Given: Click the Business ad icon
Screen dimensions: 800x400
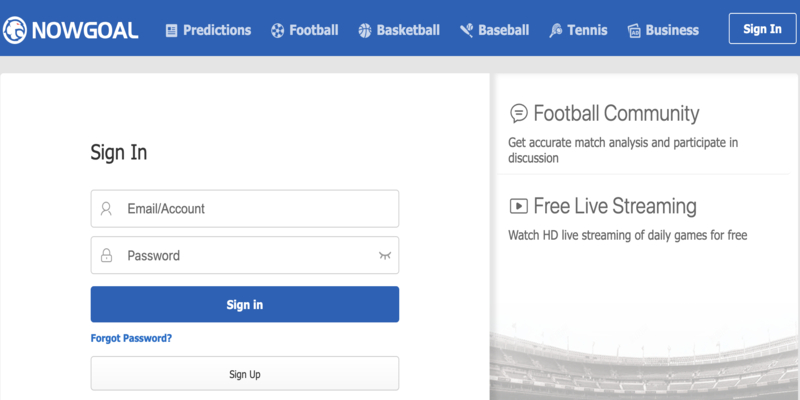Looking at the screenshot, I should [x=634, y=31].
